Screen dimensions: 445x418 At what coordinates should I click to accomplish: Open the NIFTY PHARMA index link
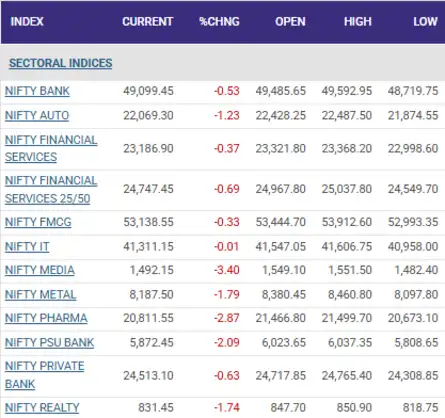(46, 318)
